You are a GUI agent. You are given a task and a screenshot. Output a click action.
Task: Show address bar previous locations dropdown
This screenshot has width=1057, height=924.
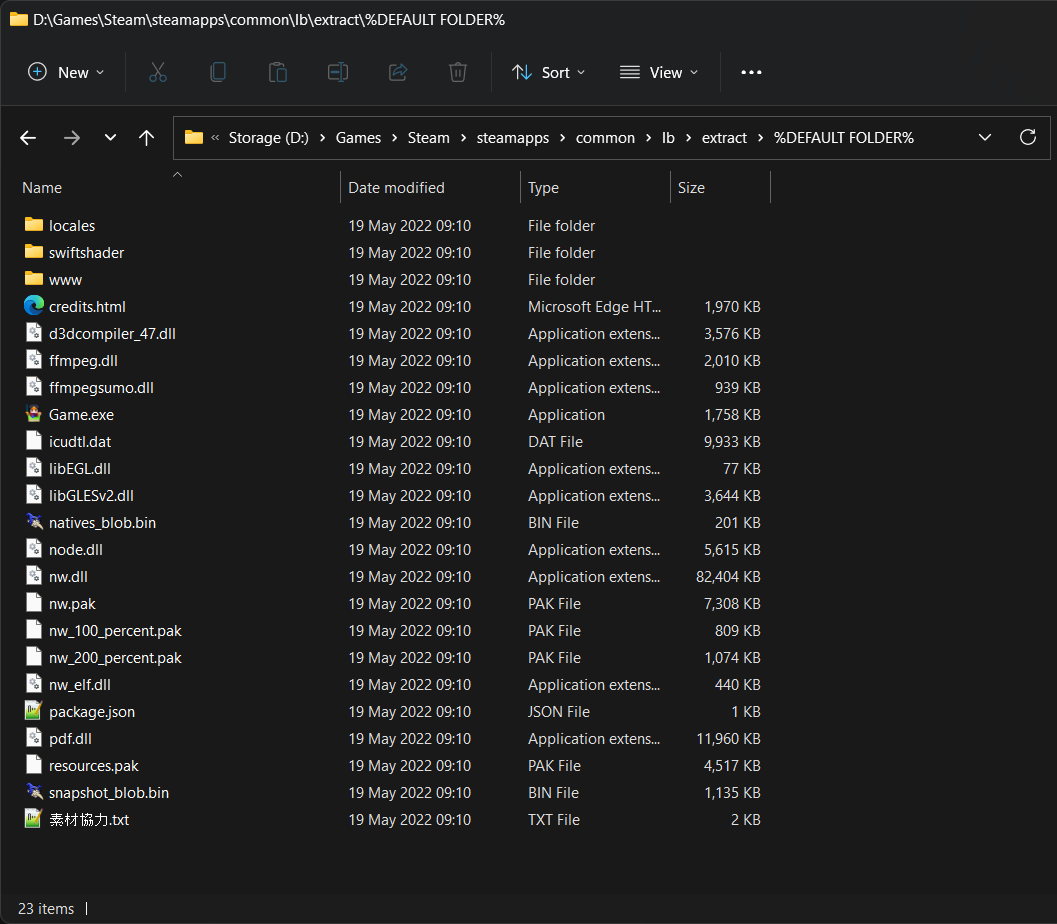pos(985,138)
